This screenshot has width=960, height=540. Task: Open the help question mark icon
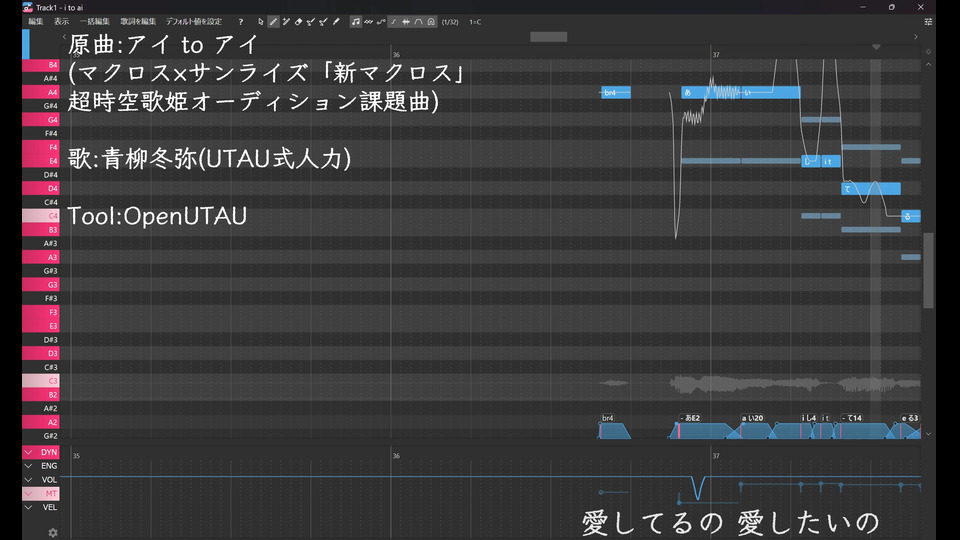pyautogui.click(x=241, y=22)
